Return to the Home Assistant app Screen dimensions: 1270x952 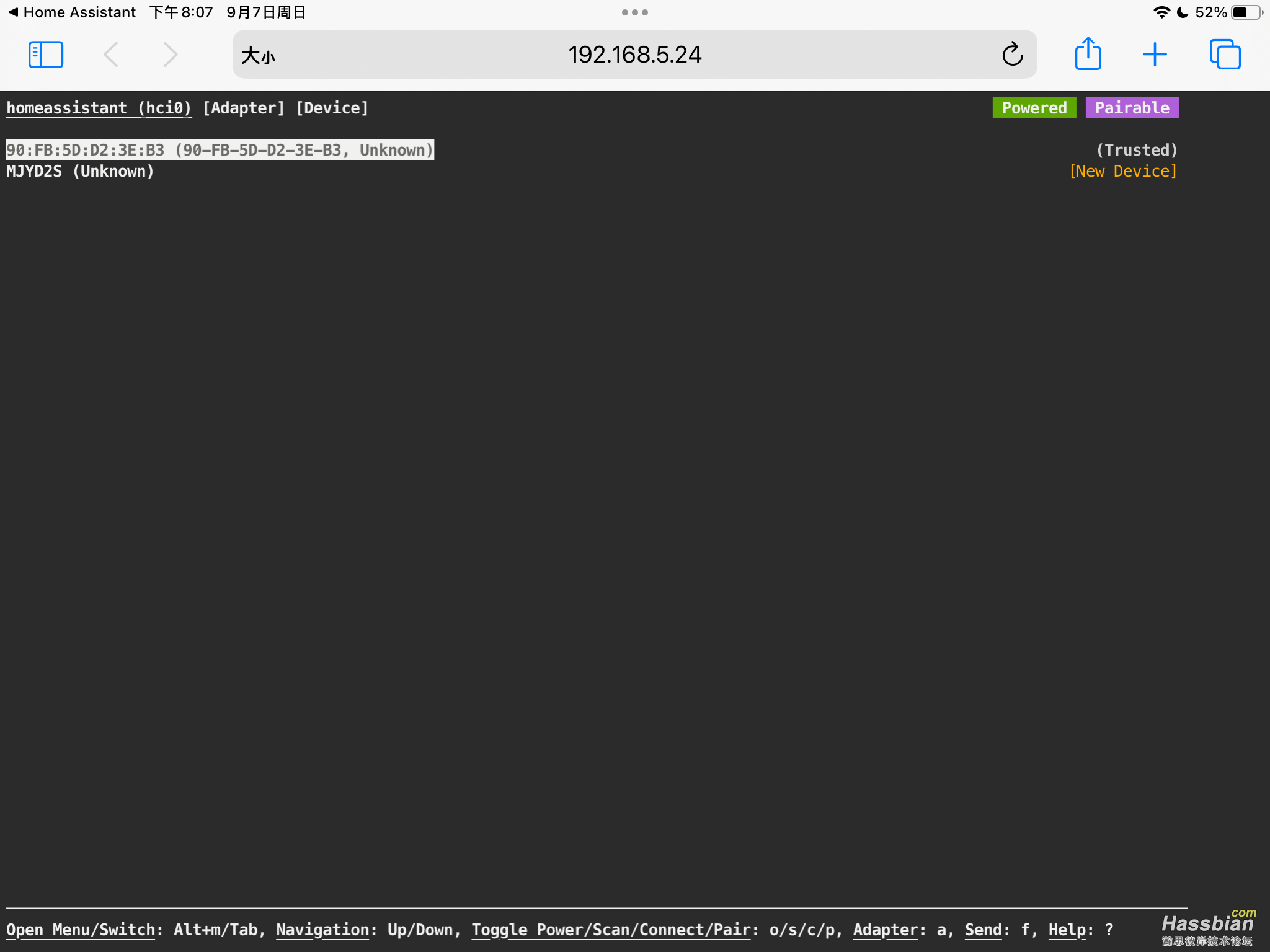pyautogui.click(x=72, y=12)
